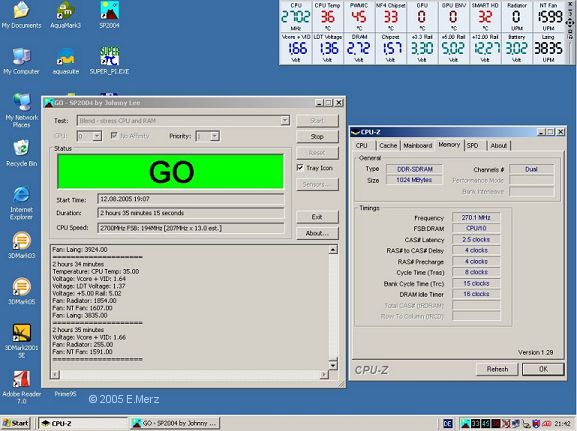Click the log horizontal scroll-left arrow
This screenshot has height=431, width=577.
click(x=55, y=375)
